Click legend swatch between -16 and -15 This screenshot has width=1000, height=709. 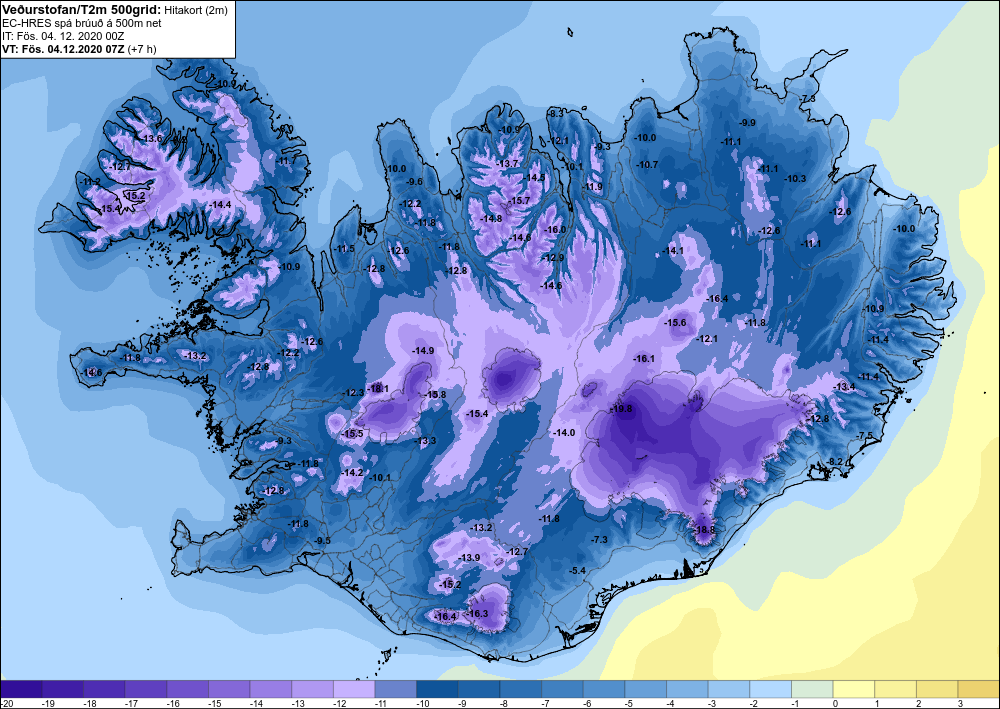pos(188,689)
